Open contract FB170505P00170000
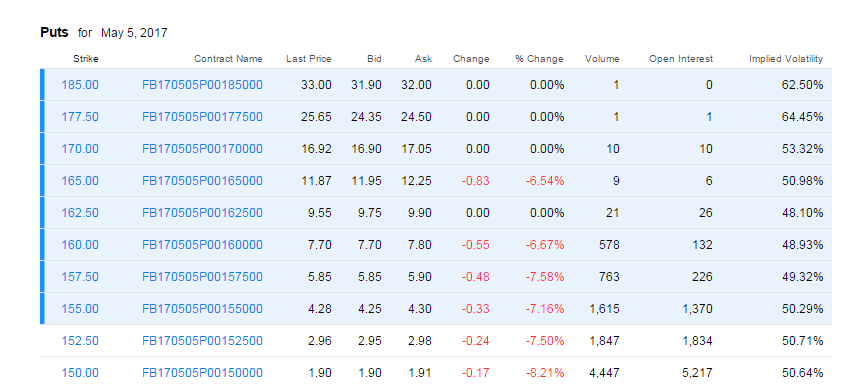This screenshot has height=385, width=858. [x=202, y=149]
